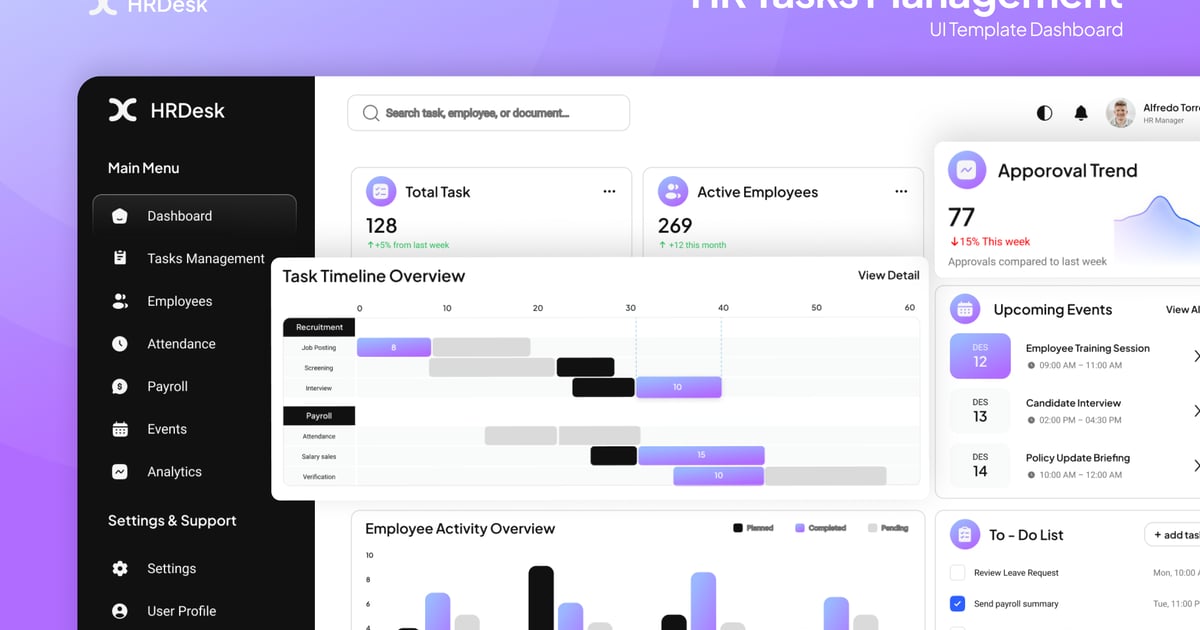This screenshot has width=1200, height=630.
Task: Open Active Employees three-dot menu
Action: coord(901,191)
